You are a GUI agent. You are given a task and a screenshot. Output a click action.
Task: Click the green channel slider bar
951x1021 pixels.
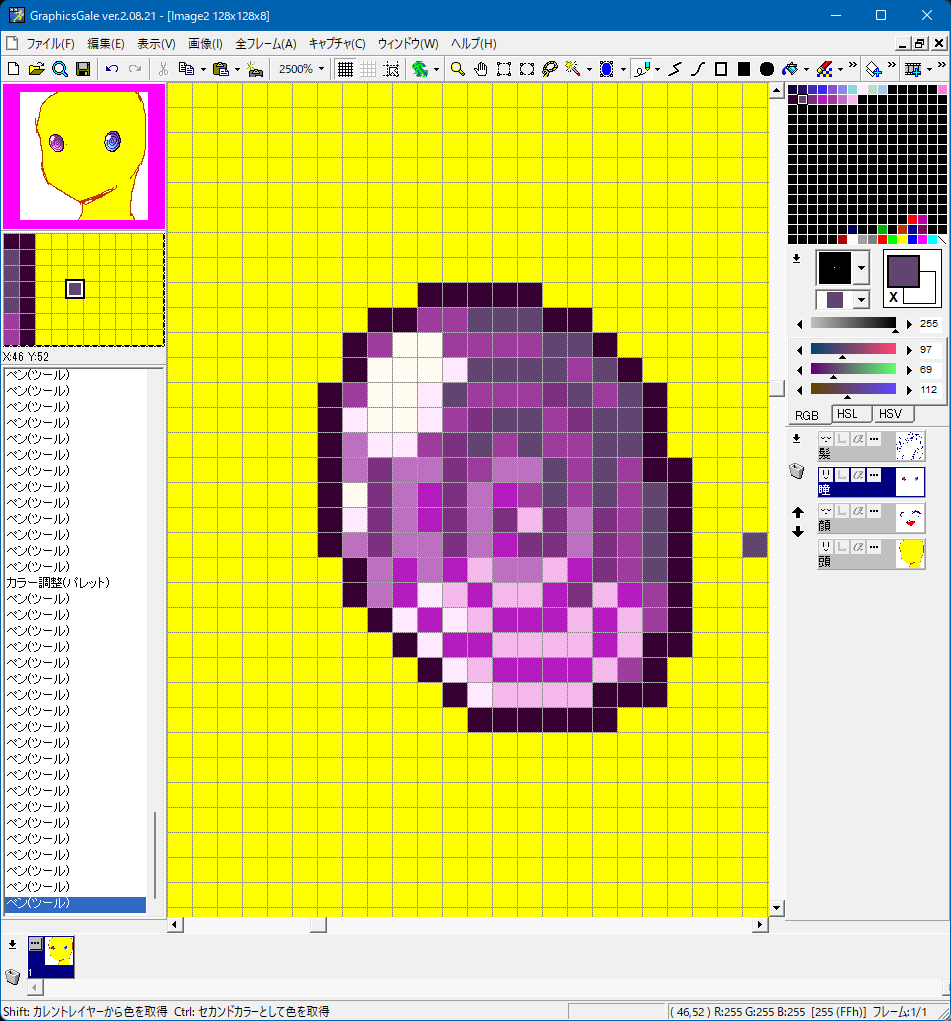point(853,369)
